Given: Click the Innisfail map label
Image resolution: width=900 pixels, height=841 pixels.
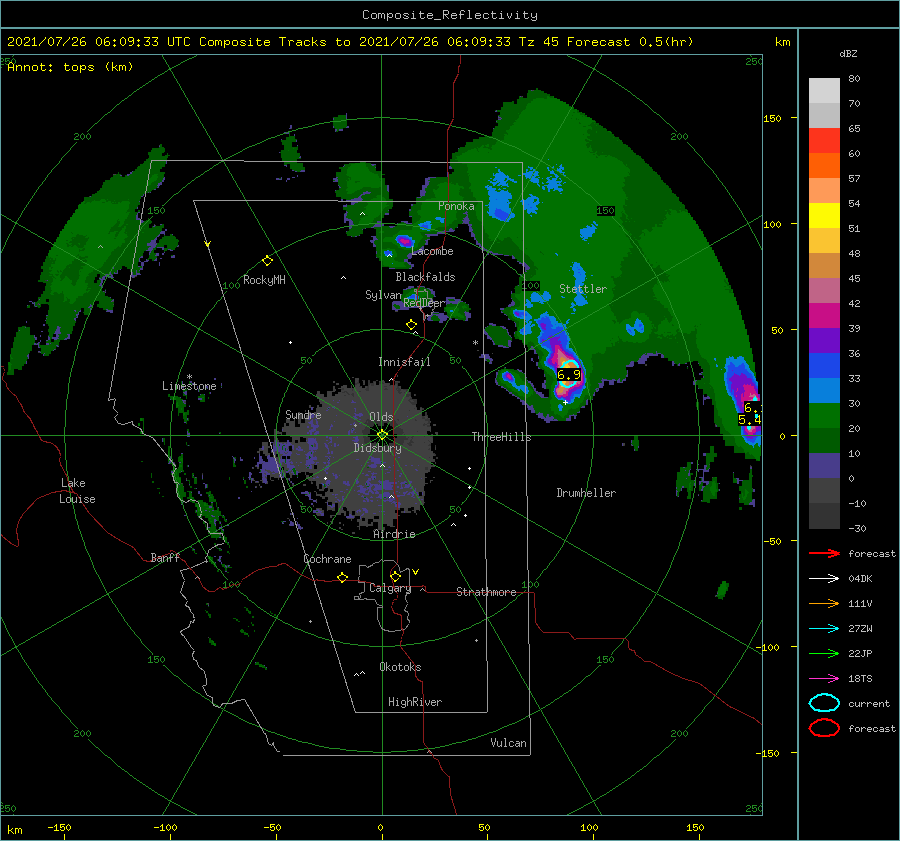Looking at the screenshot, I should tap(404, 362).
